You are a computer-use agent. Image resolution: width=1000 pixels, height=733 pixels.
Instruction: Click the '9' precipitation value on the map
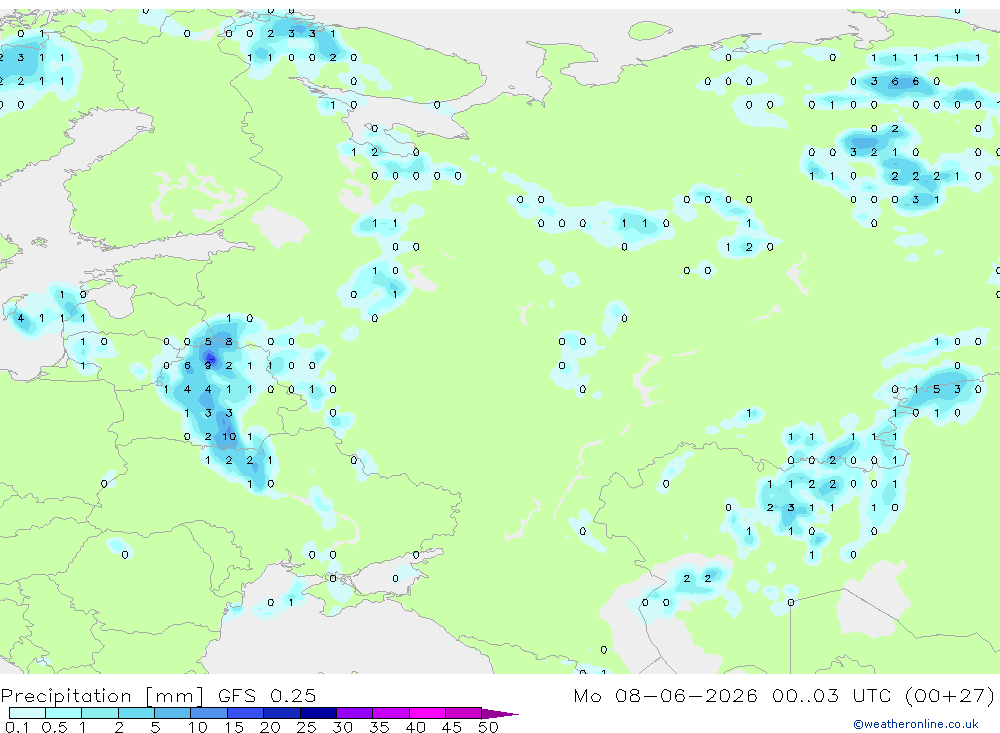pyautogui.click(x=208, y=366)
